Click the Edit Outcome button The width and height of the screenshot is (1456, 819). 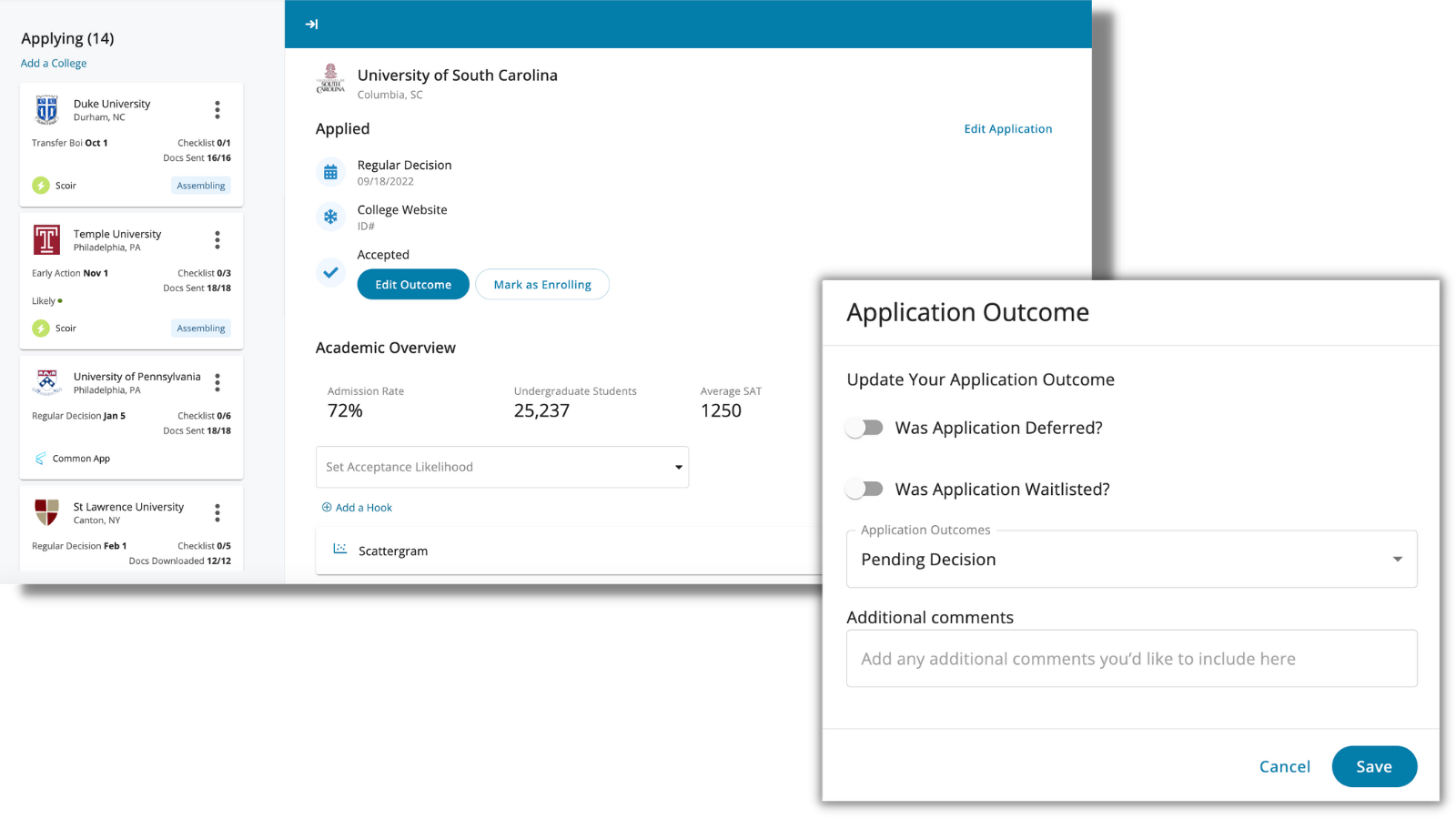click(x=413, y=284)
